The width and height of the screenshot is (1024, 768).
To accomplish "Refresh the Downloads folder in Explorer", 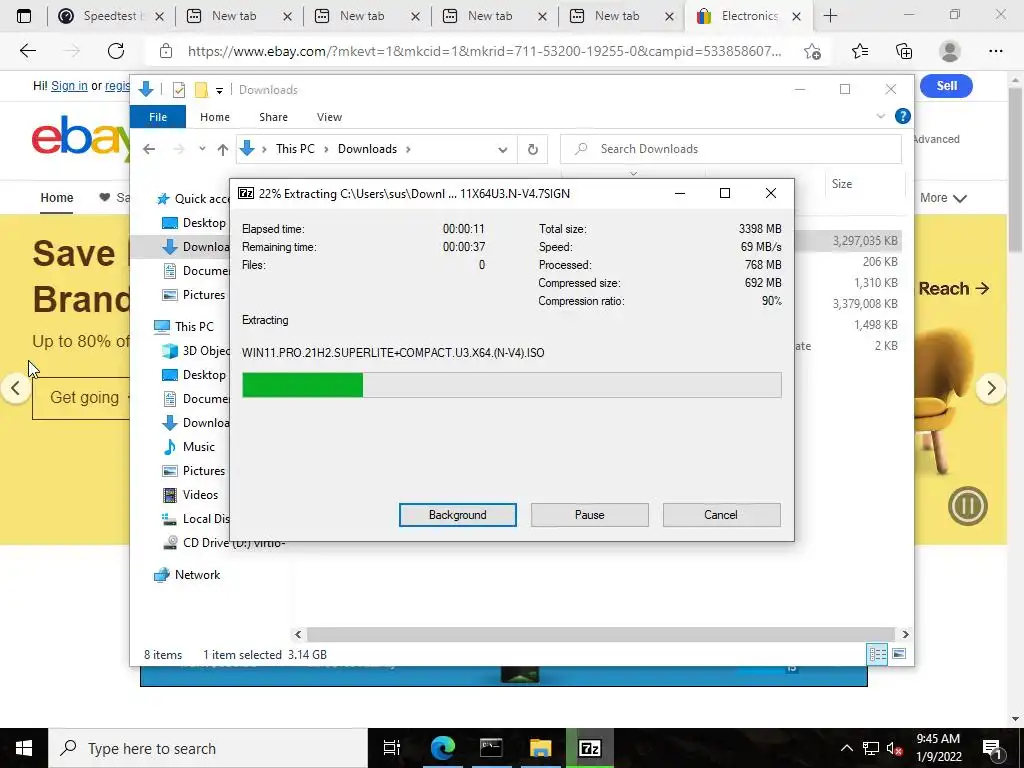I will (x=533, y=150).
